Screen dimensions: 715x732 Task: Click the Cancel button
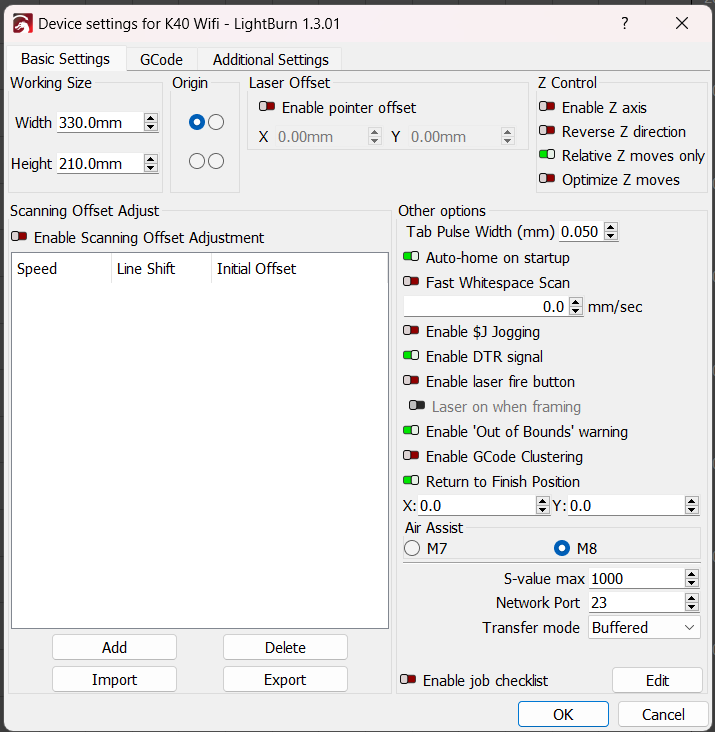click(663, 714)
